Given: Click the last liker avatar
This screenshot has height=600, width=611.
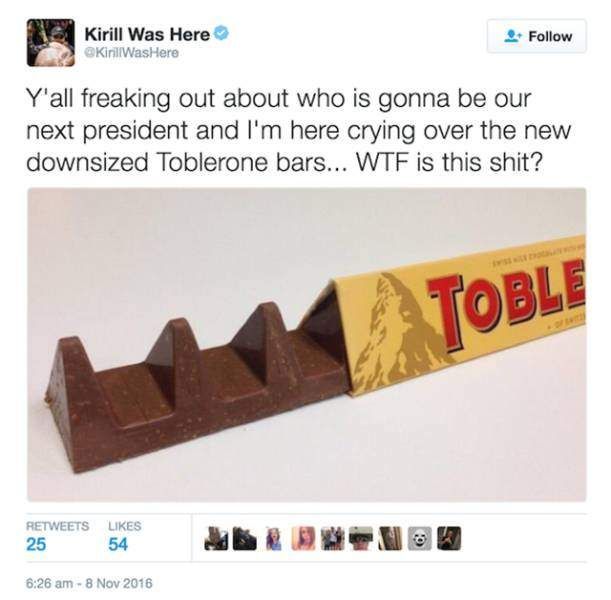Looking at the screenshot, I should [449, 538].
